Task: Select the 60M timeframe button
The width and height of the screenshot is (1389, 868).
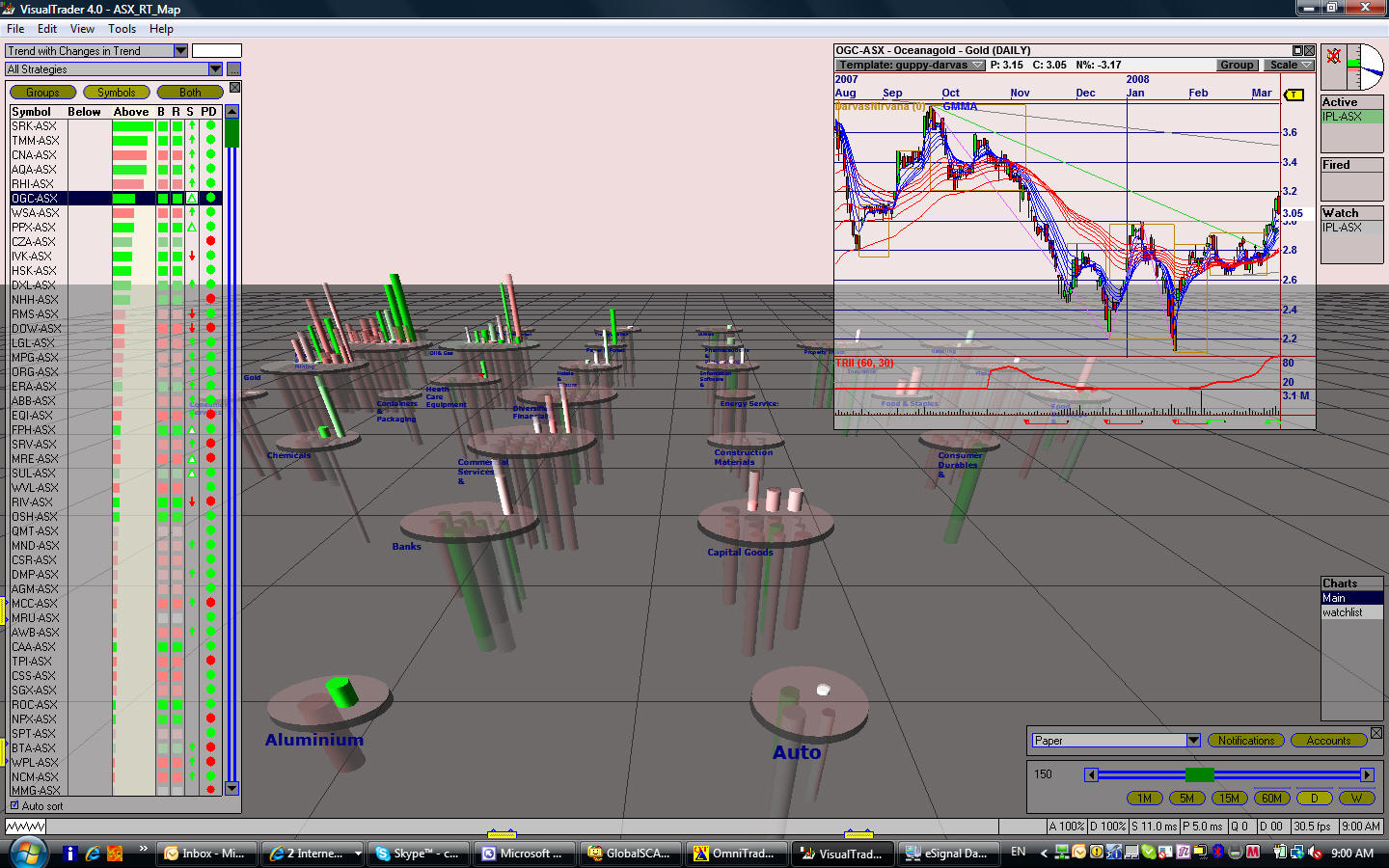Action: tap(1272, 798)
